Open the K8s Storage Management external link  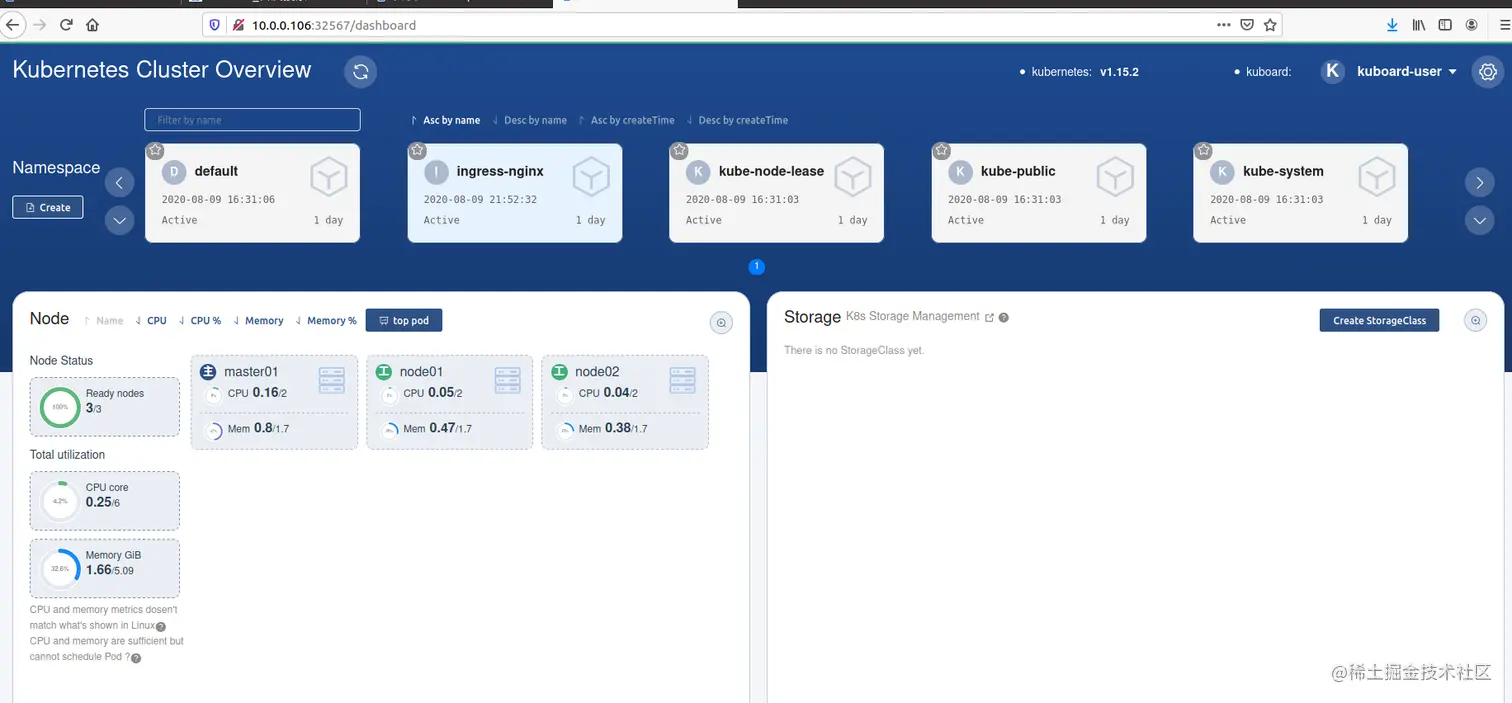(989, 318)
